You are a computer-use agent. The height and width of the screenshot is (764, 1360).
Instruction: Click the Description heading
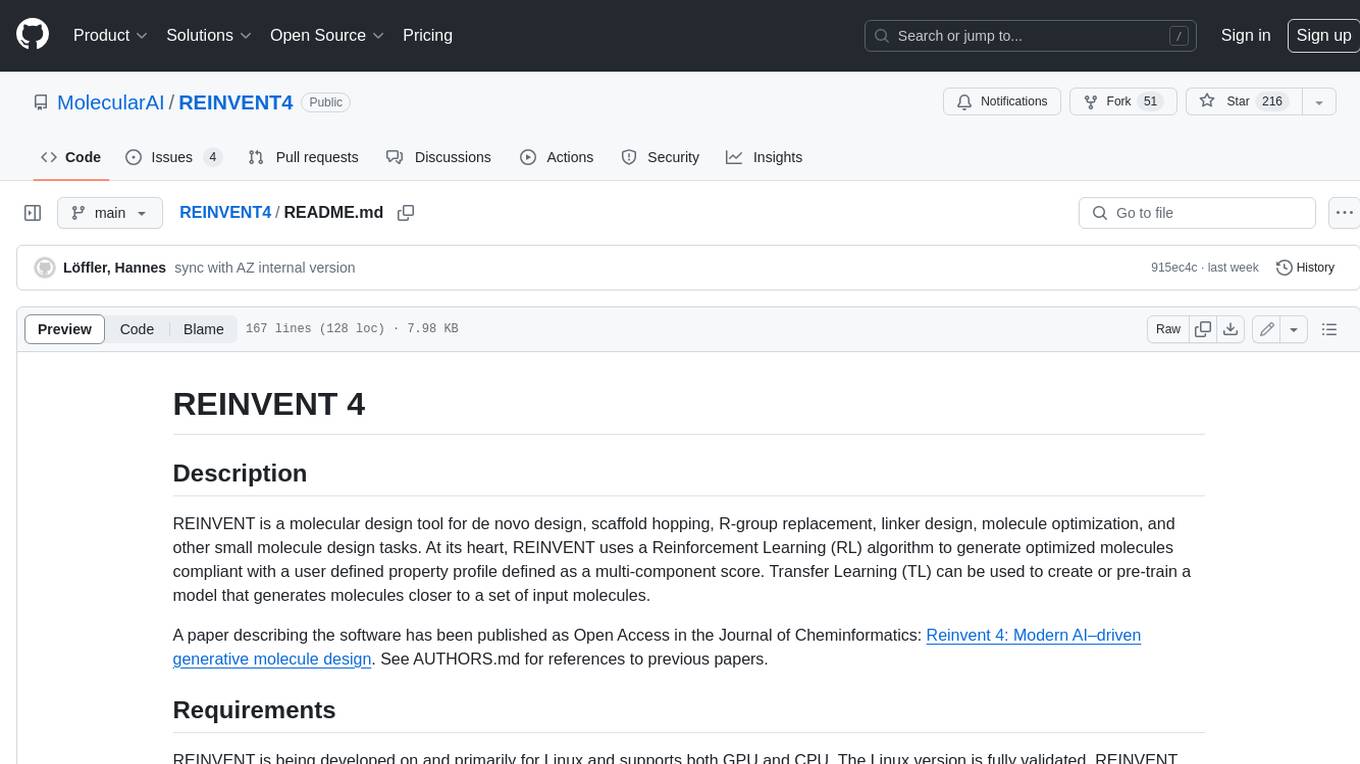coord(240,473)
